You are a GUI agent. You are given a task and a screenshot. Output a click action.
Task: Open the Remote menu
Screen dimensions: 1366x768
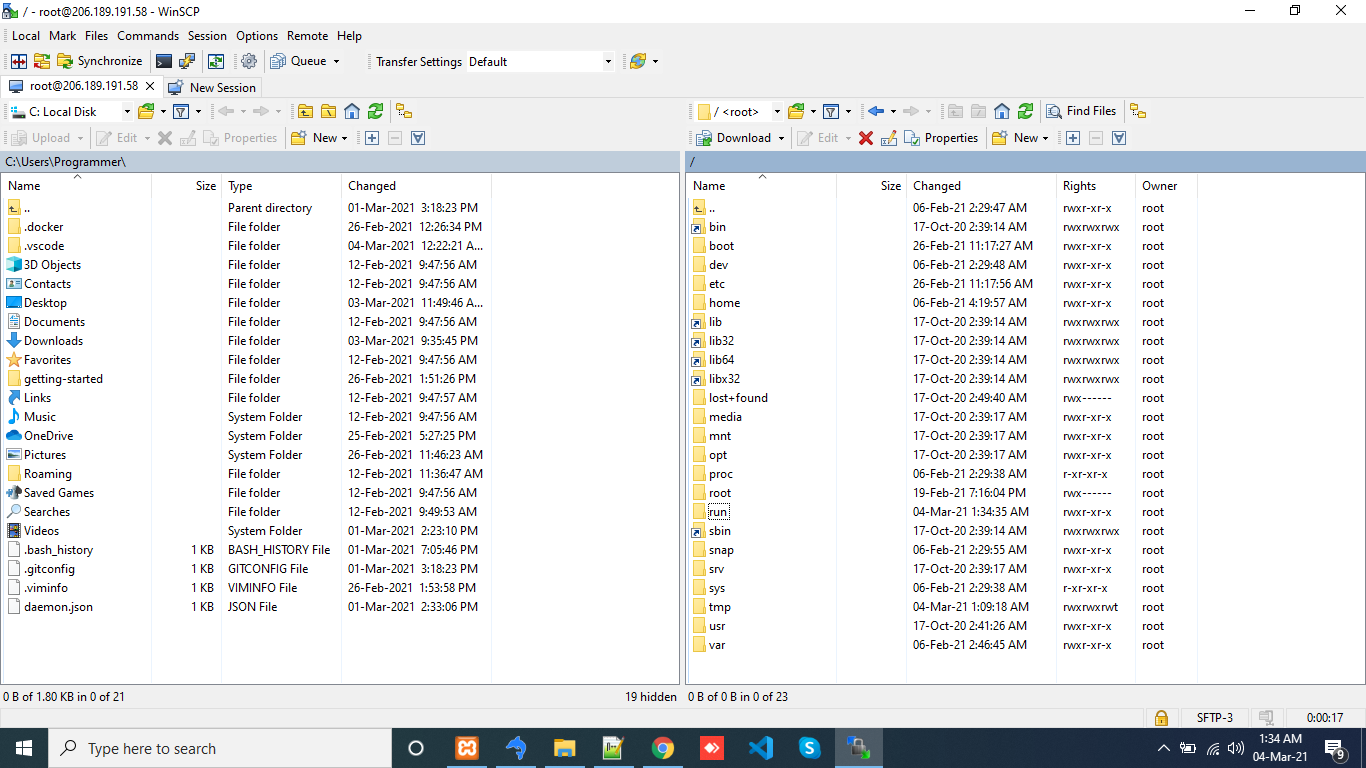(x=307, y=35)
